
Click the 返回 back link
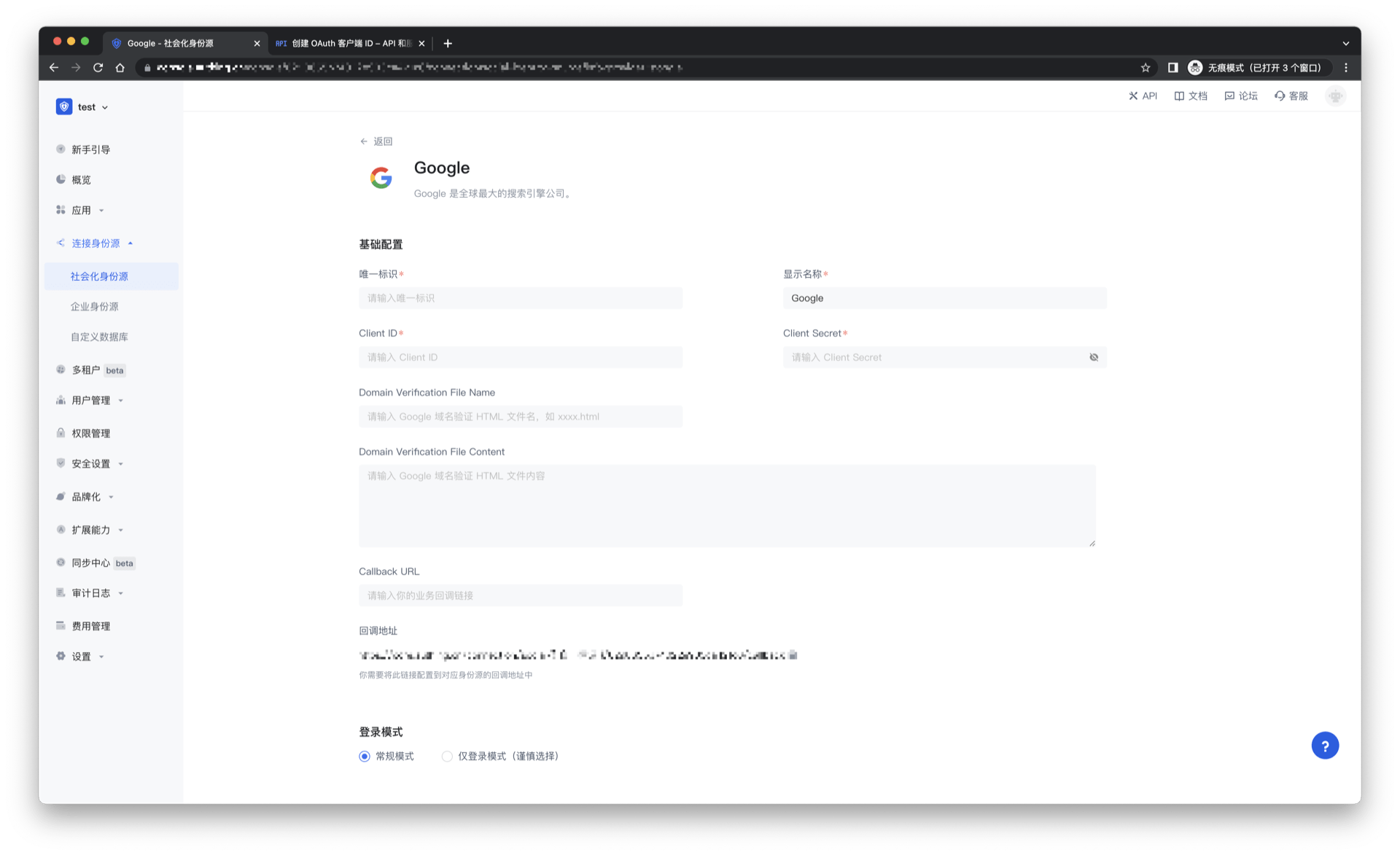[x=376, y=142]
